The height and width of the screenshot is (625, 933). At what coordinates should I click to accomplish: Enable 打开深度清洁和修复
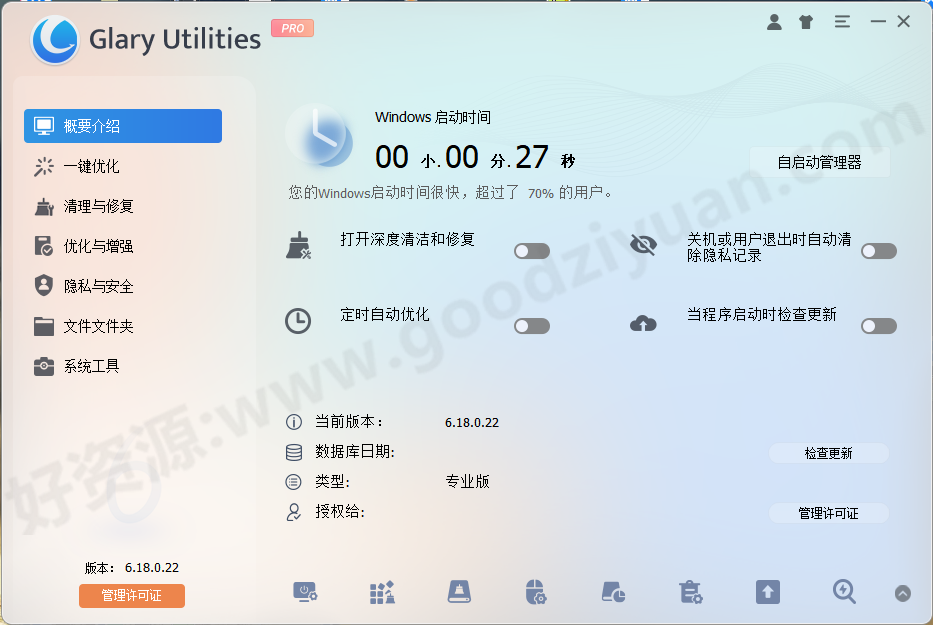click(x=531, y=250)
